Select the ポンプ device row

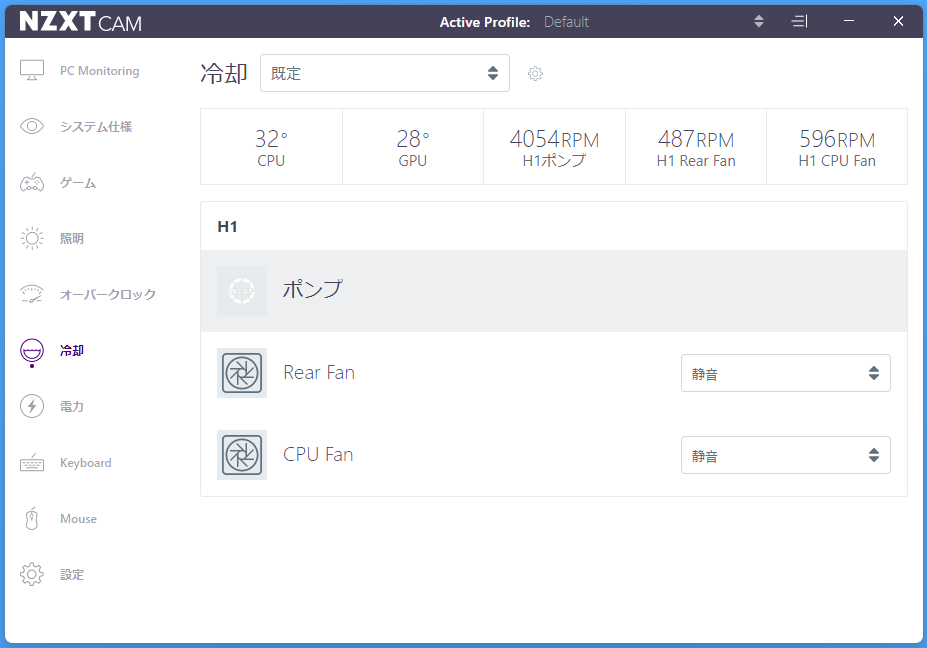(554, 291)
